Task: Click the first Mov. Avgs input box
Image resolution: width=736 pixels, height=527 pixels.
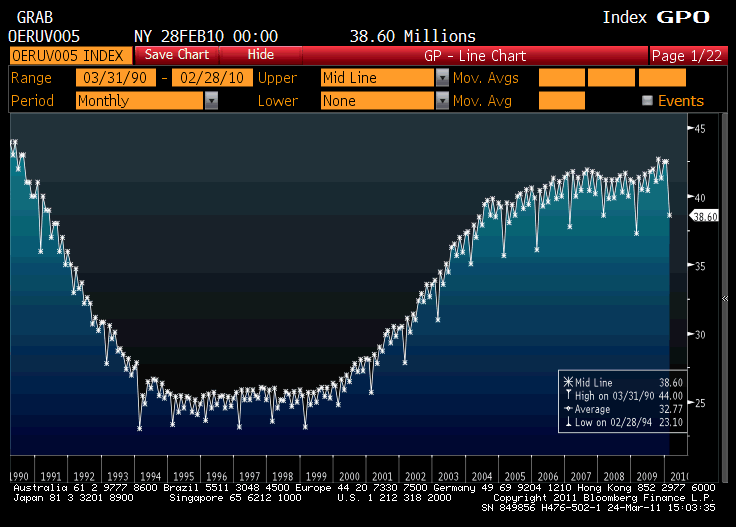Action: coord(561,78)
